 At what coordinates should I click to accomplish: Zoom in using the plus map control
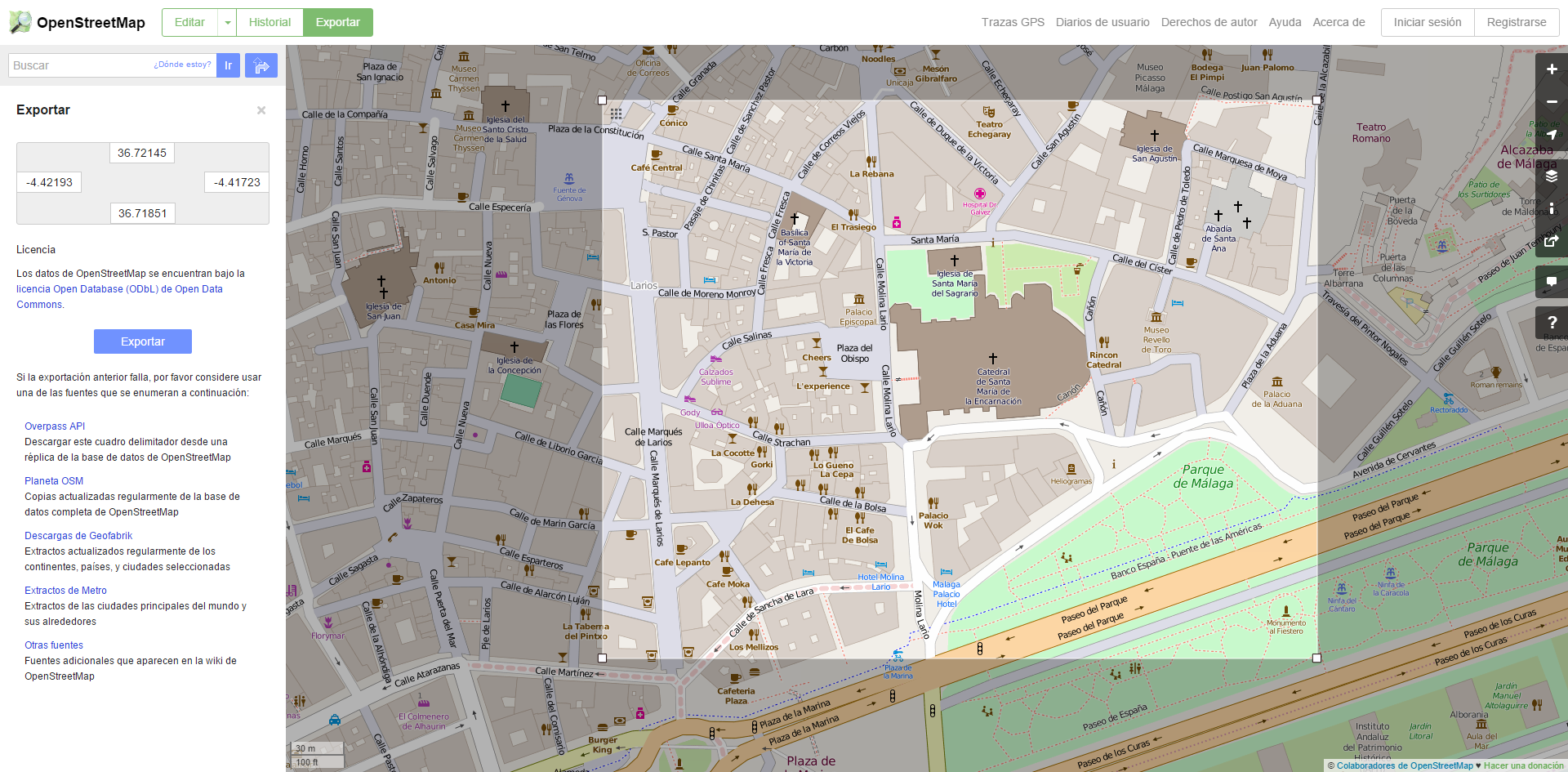tap(1551, 69)
